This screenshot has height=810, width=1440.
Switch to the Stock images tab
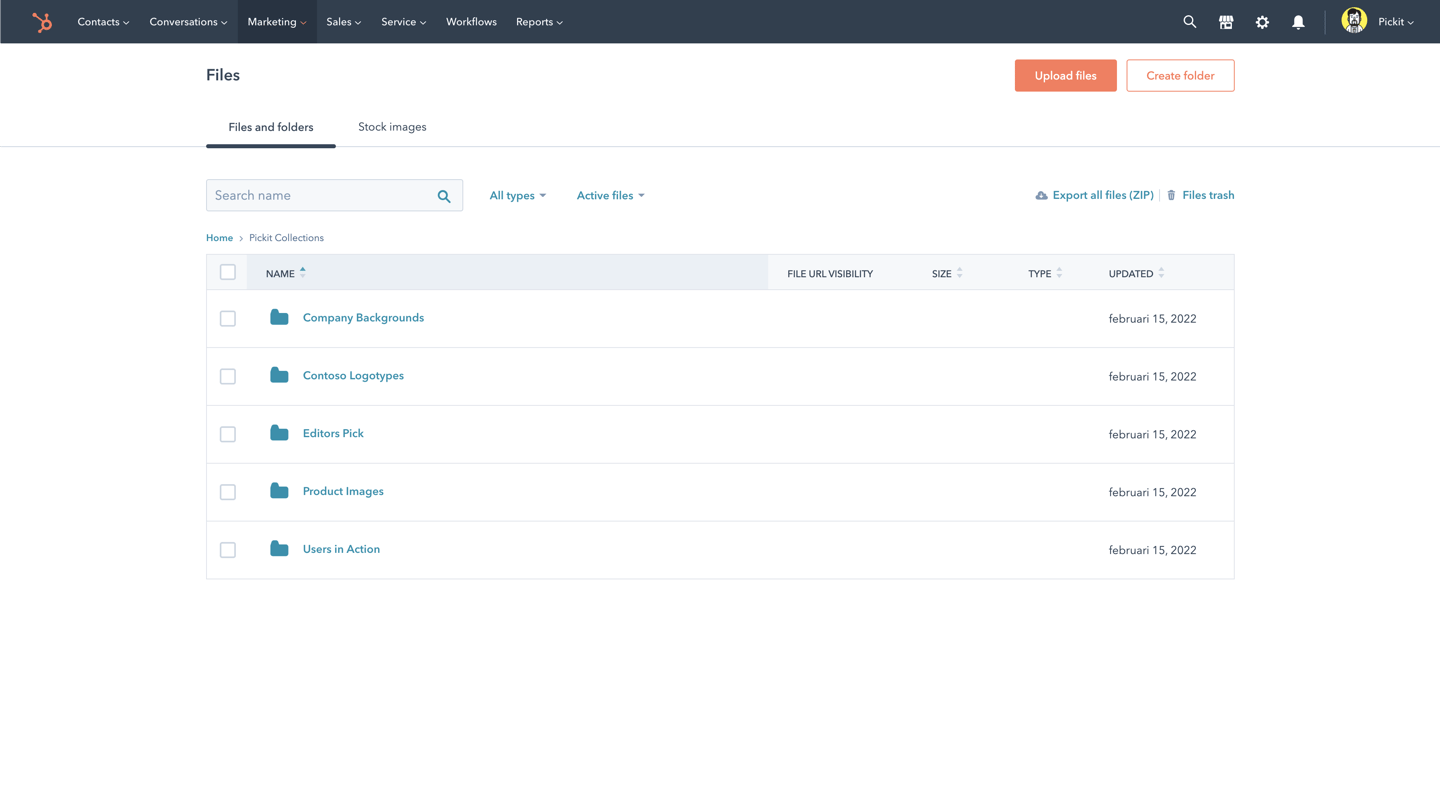[x=392, y=127]
